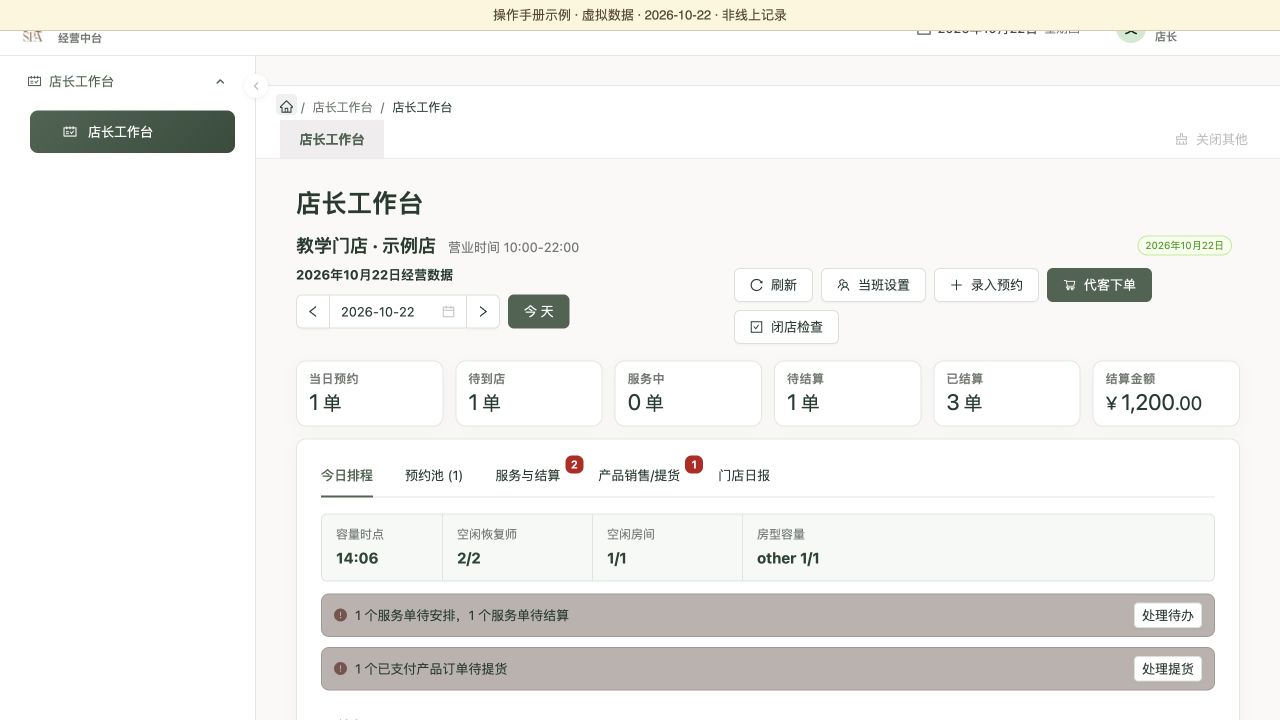Open 当班设置 shift settings
The image size is (1280, 720).
(873, 285)
